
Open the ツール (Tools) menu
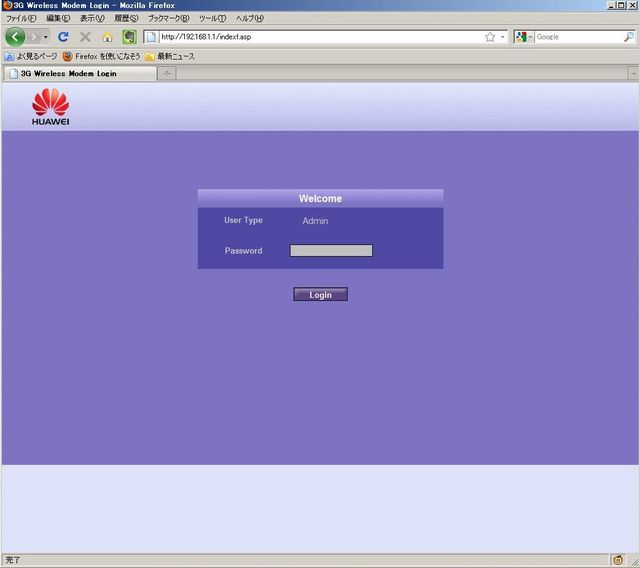click(x=212, y=18)
